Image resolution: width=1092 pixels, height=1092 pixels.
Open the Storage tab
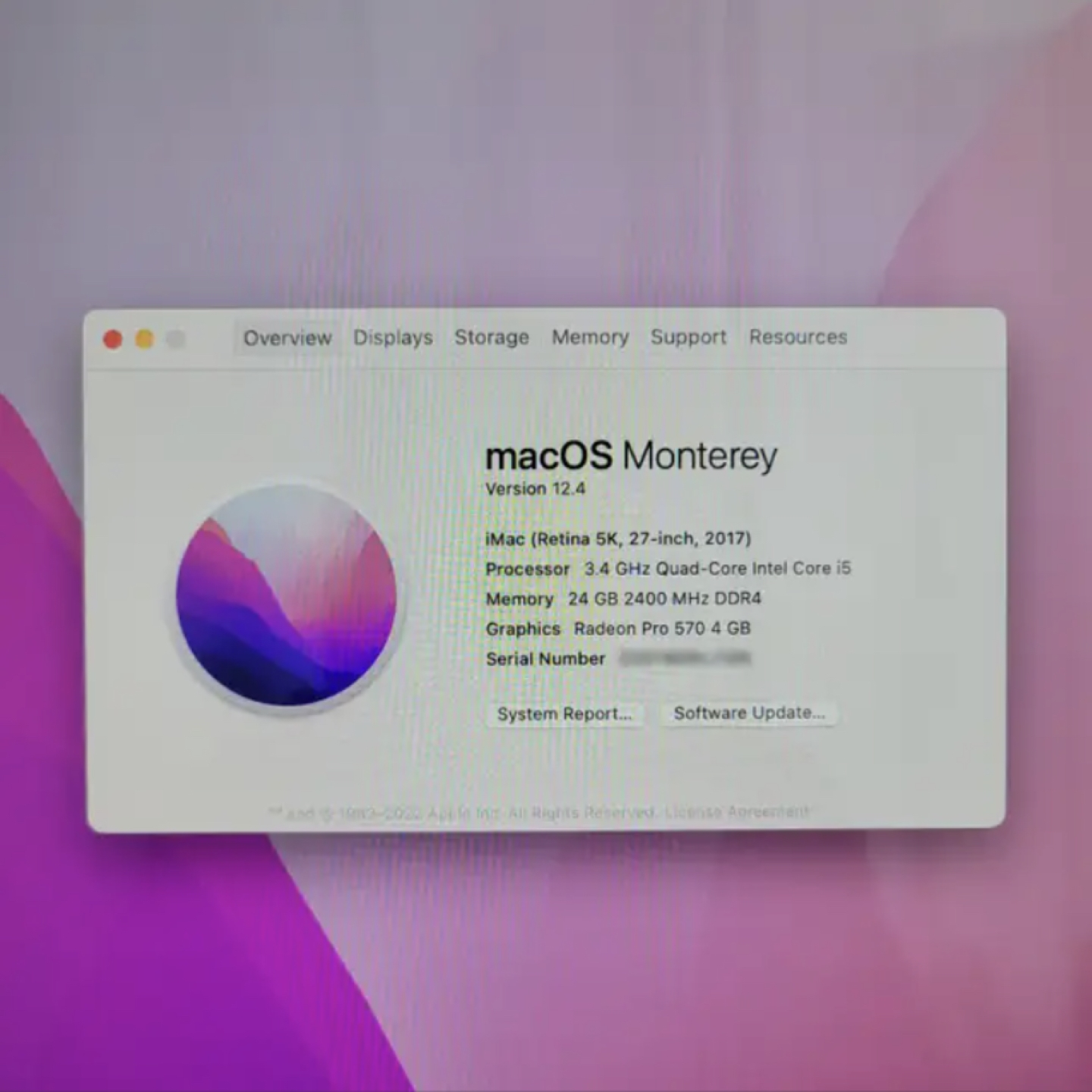tap(491, 337)
